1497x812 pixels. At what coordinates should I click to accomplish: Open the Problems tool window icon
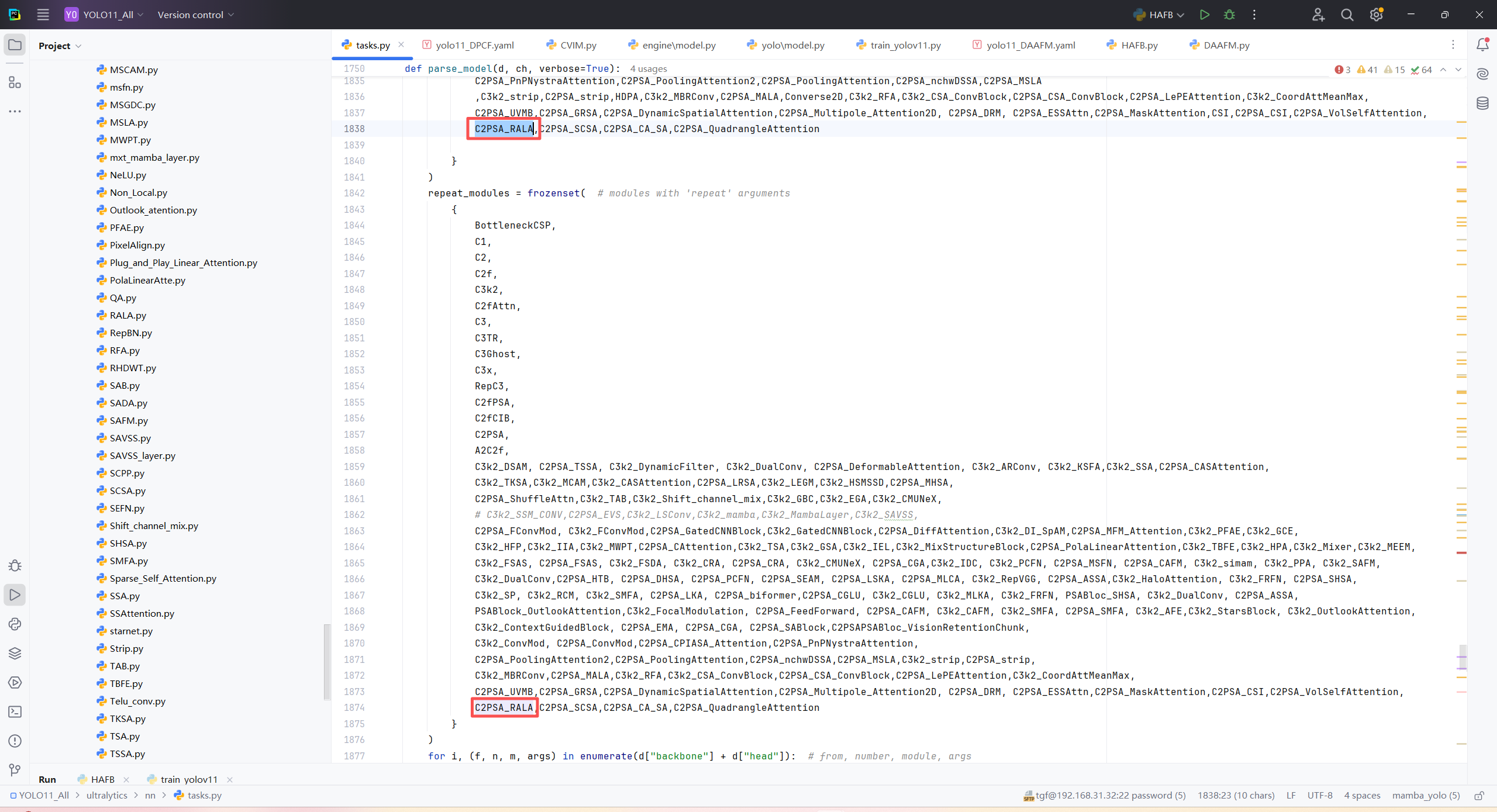[15, 741]
